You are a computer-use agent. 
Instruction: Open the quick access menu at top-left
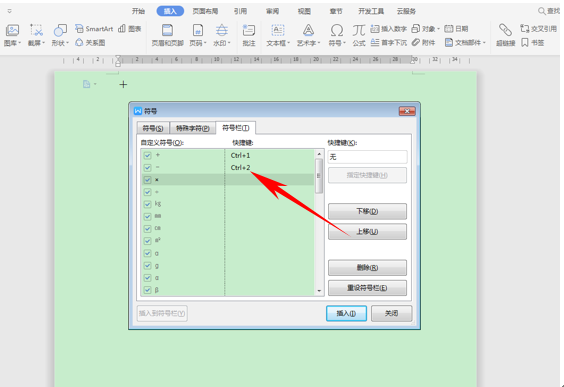[10, 11]
